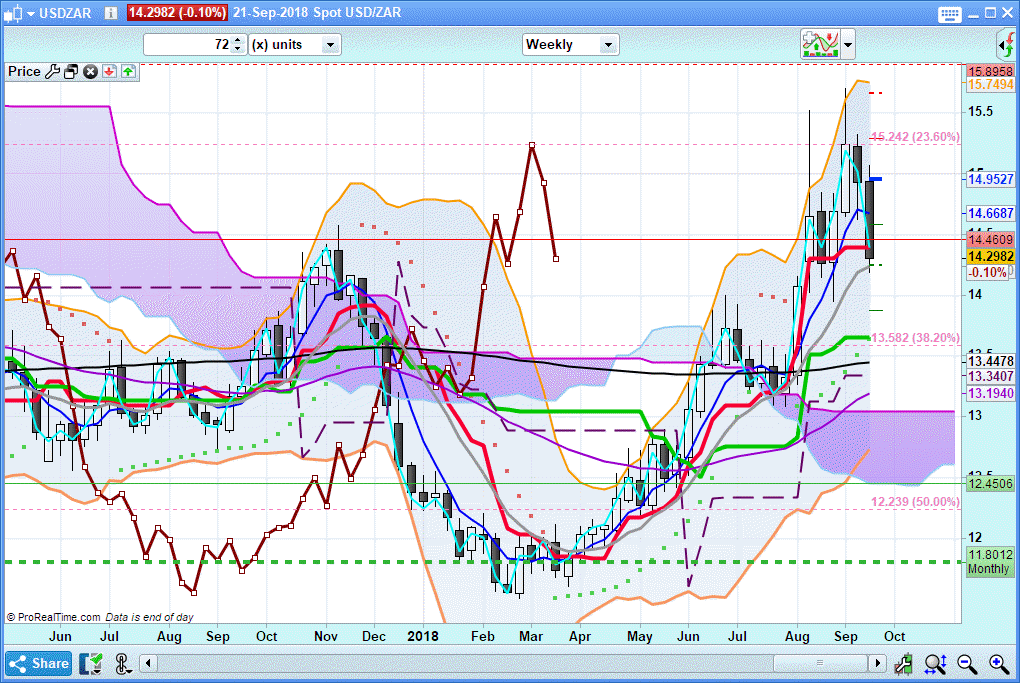Image resolution: width=1020 pixels, height=683 pixels.
Task: Move Price panel down with red arrow
Action: pos(109,72)
